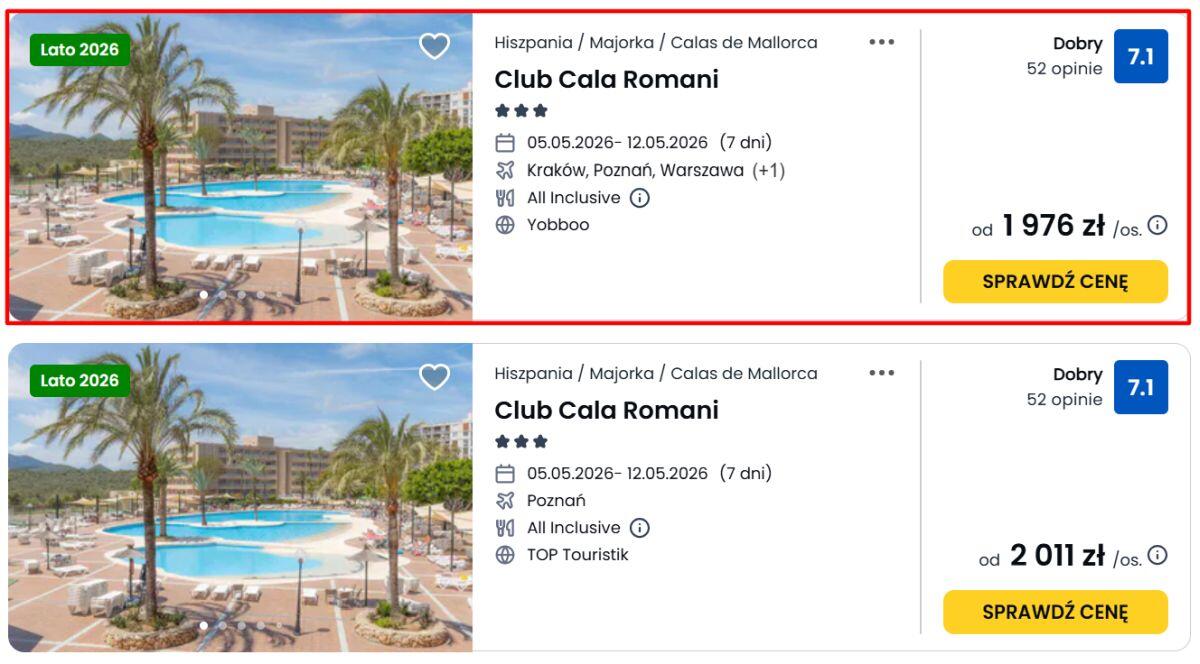1200x664 pixels.
Task: Click All Inclusive info icon in second offer
Action: (x=640, y=528)
